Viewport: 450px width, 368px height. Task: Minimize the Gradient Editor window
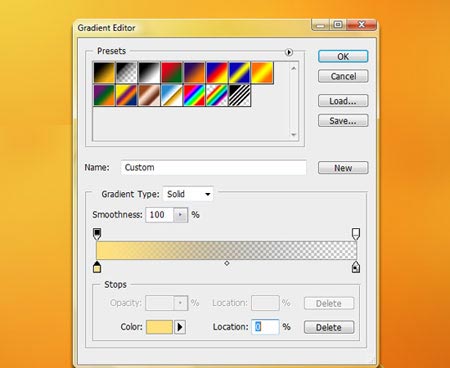tap(321, 25)
